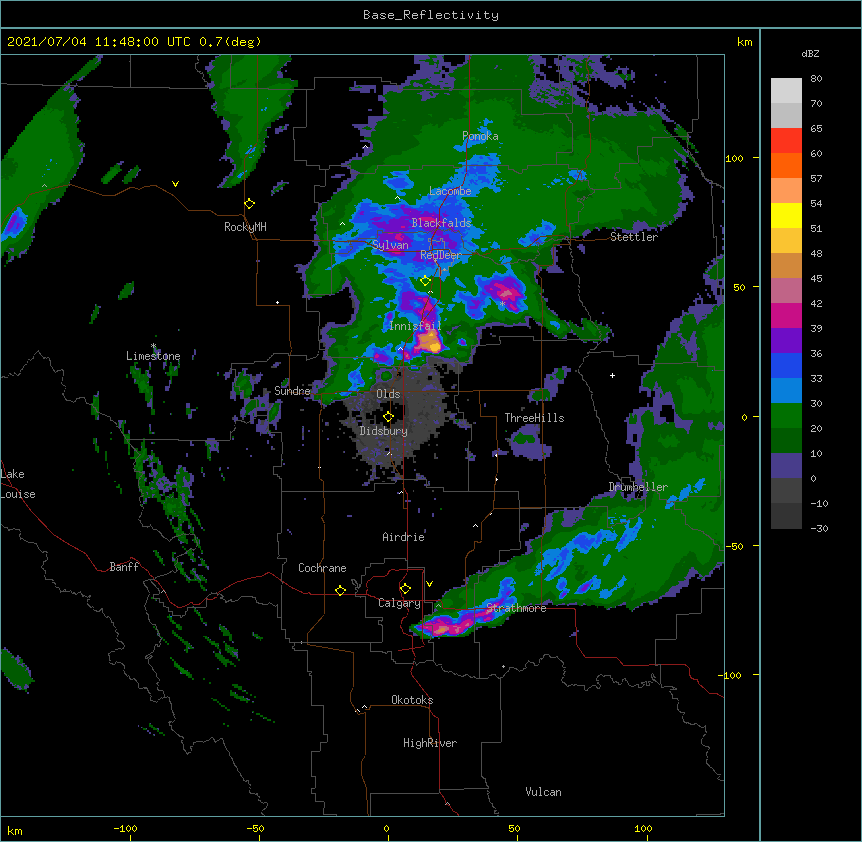The width and height of the screenshot is (862, 842).
Task: Select the Strathmore label
Action: [x=516, y=608]
